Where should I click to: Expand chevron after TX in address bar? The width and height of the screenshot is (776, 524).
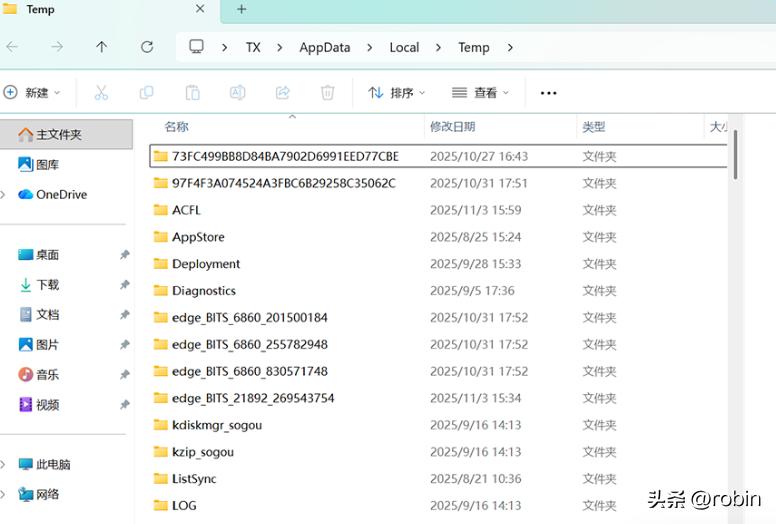[280, 48]
